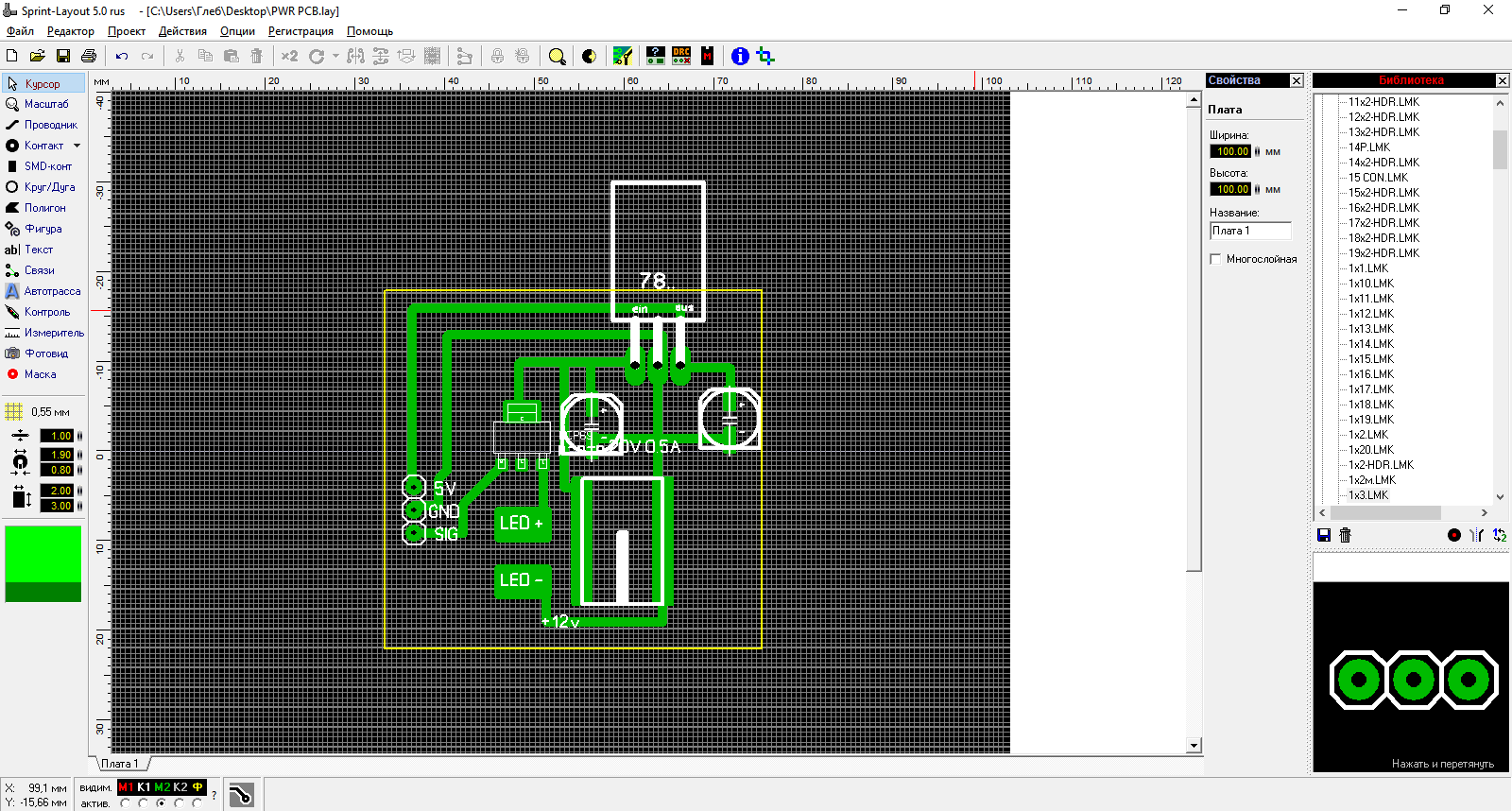The height and width of the screenshot is (811, 1512).
Task: Select the Связи connections tool
Action: 43,270
